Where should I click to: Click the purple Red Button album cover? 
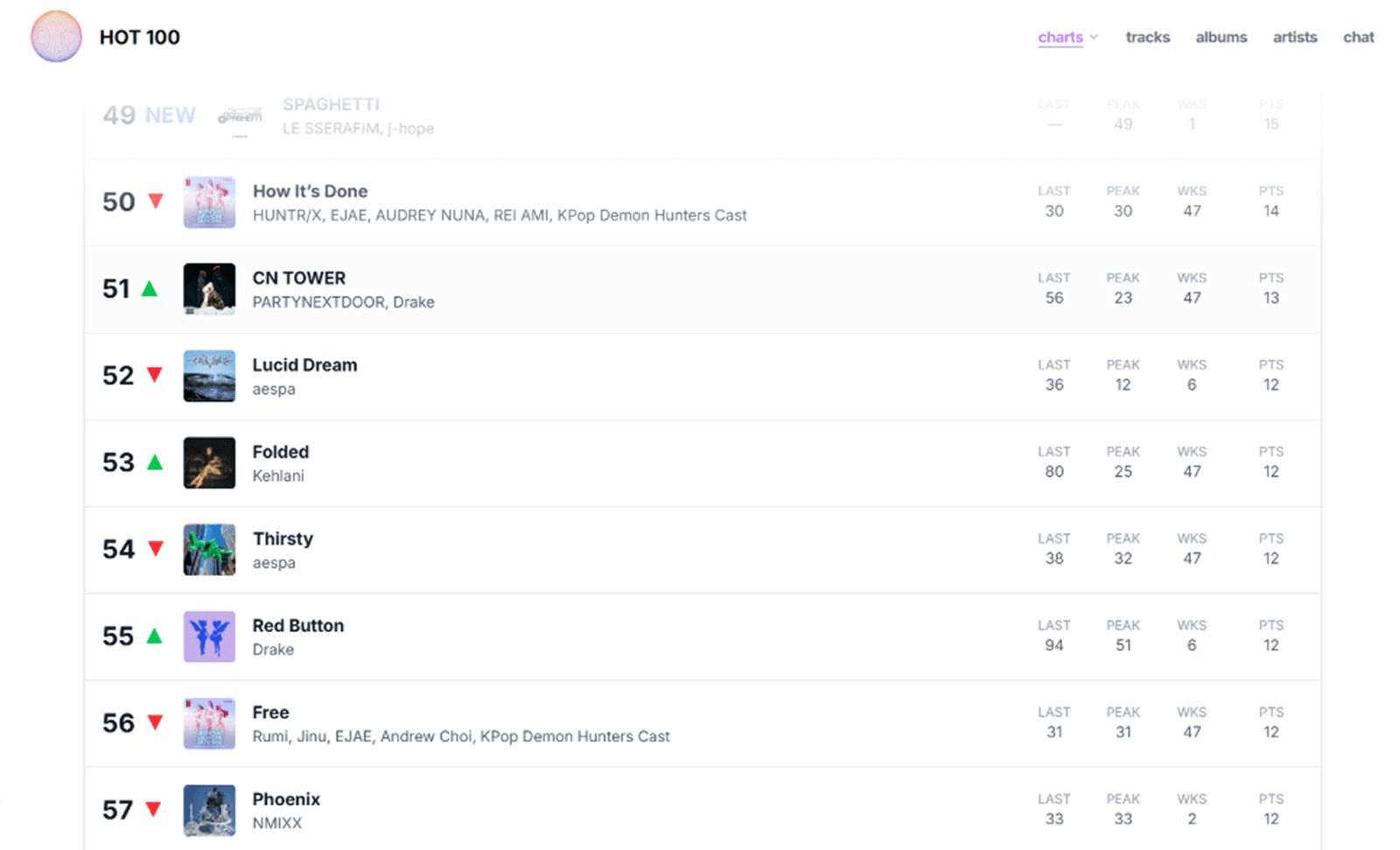pos(209,636)
